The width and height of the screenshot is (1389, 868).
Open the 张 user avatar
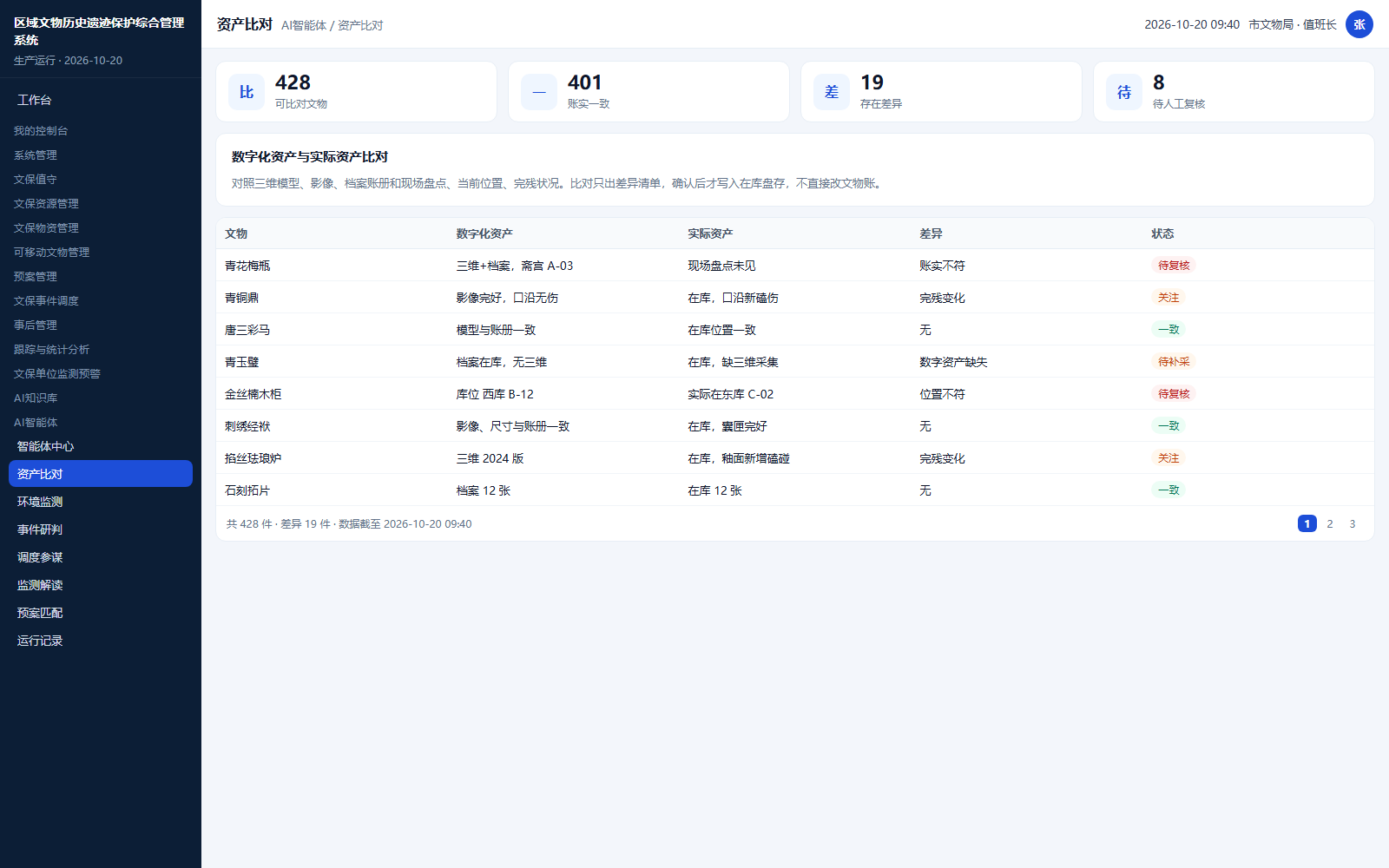1359,24
